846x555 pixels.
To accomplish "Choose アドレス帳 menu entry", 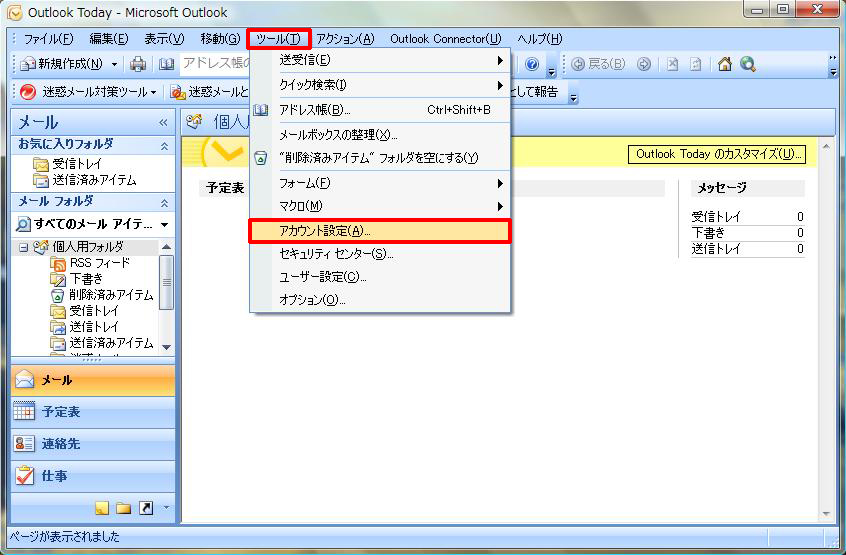I will (380, 110).
